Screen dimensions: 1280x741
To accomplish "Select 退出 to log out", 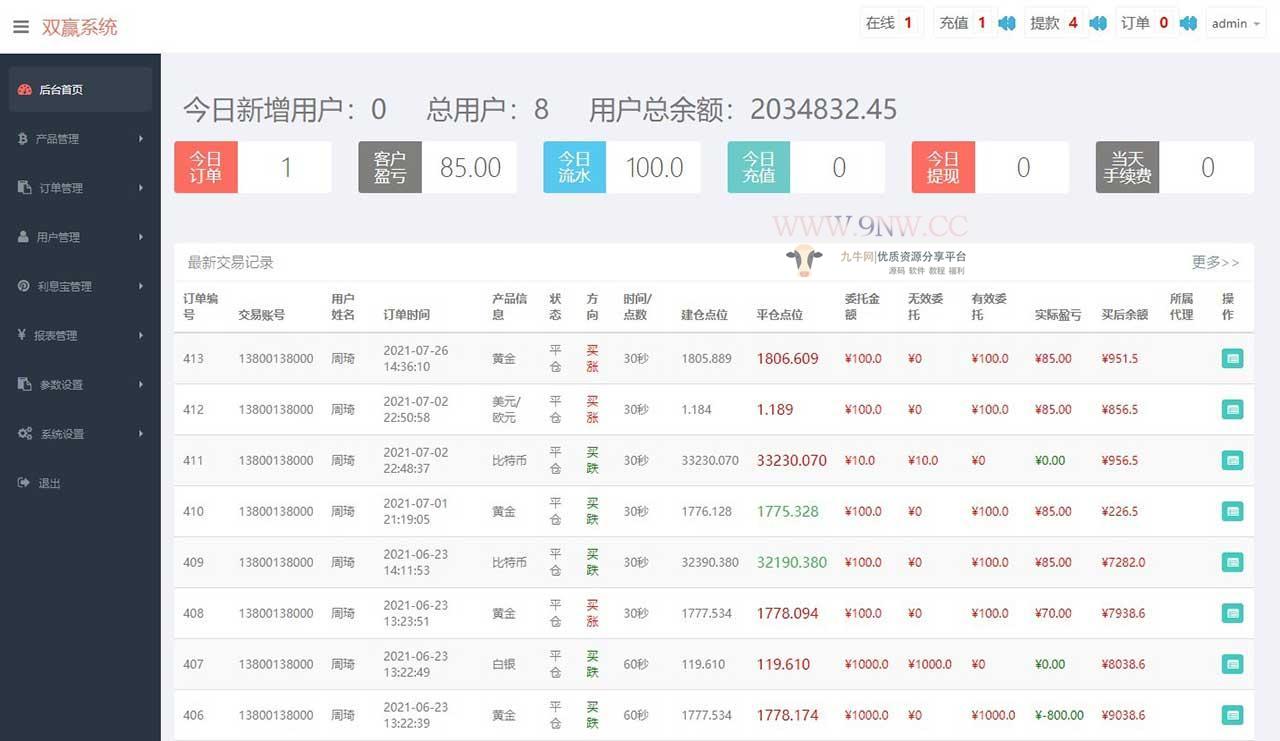I will [49, 483].
